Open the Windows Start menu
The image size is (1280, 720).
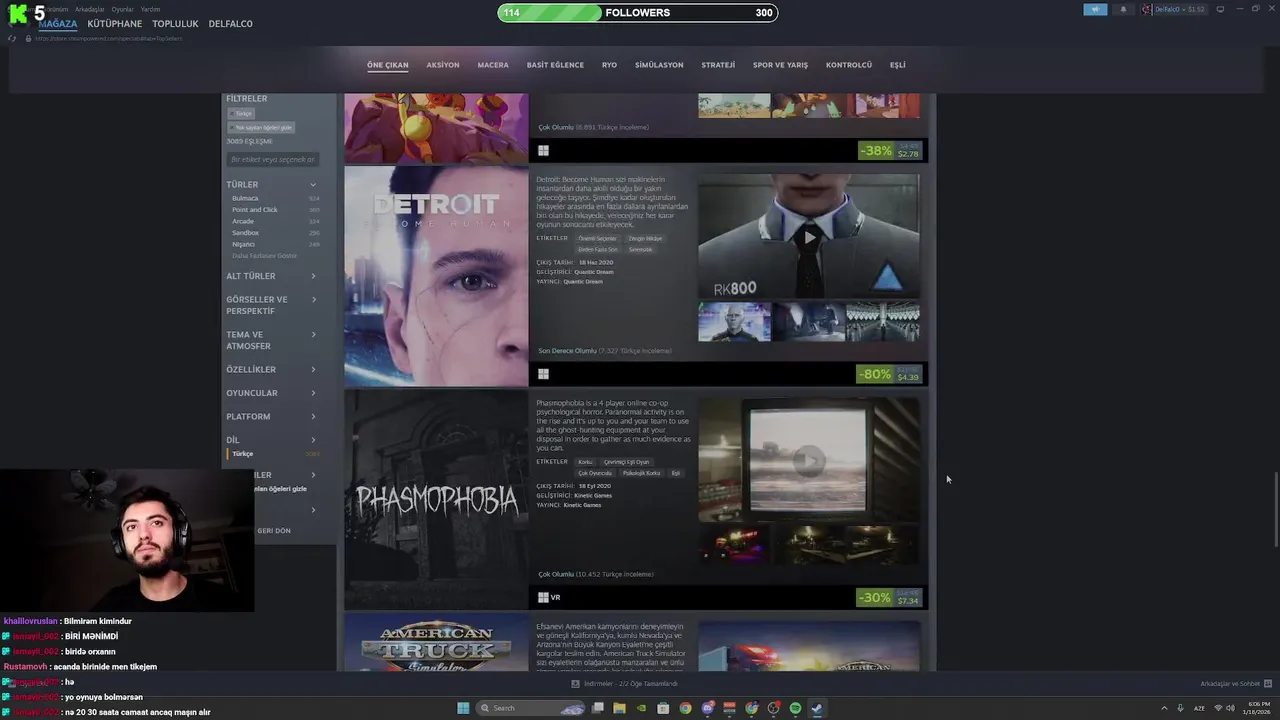click(463, 708)
